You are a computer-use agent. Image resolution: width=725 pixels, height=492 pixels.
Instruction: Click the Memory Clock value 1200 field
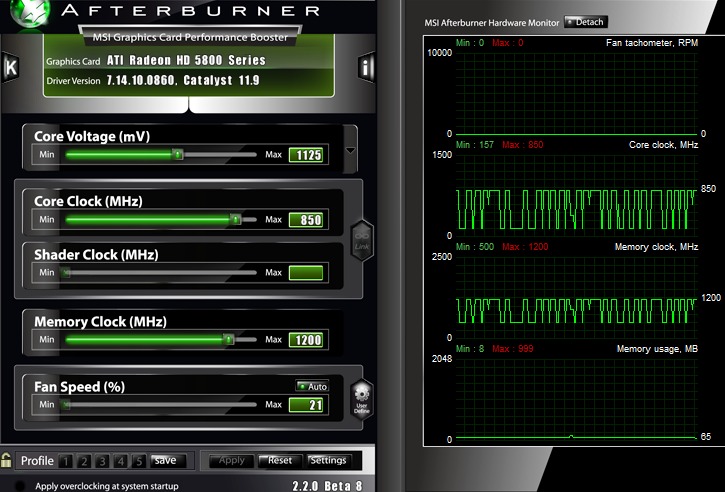click(x=306, y=340)
